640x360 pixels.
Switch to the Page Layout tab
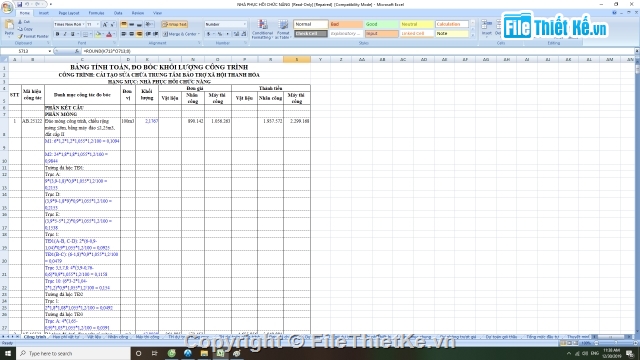click(69, 13)
